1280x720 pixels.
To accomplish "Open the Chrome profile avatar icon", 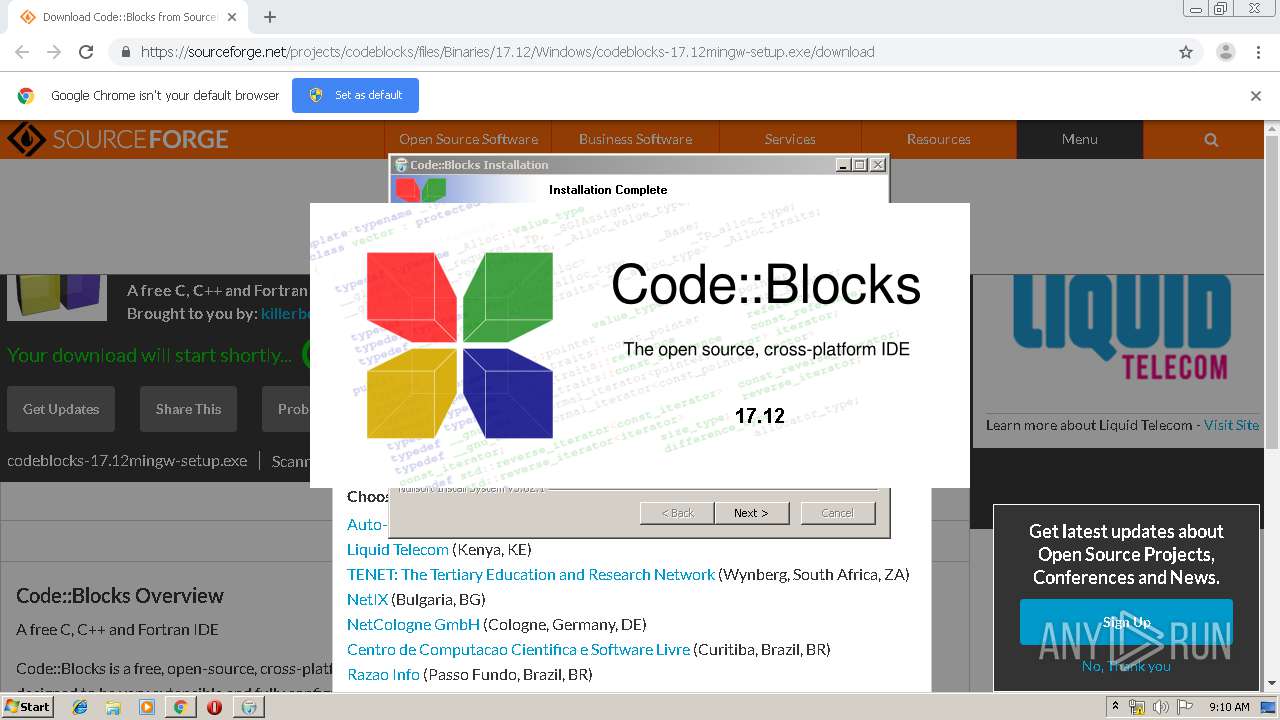I will (x=1226, y=52).
